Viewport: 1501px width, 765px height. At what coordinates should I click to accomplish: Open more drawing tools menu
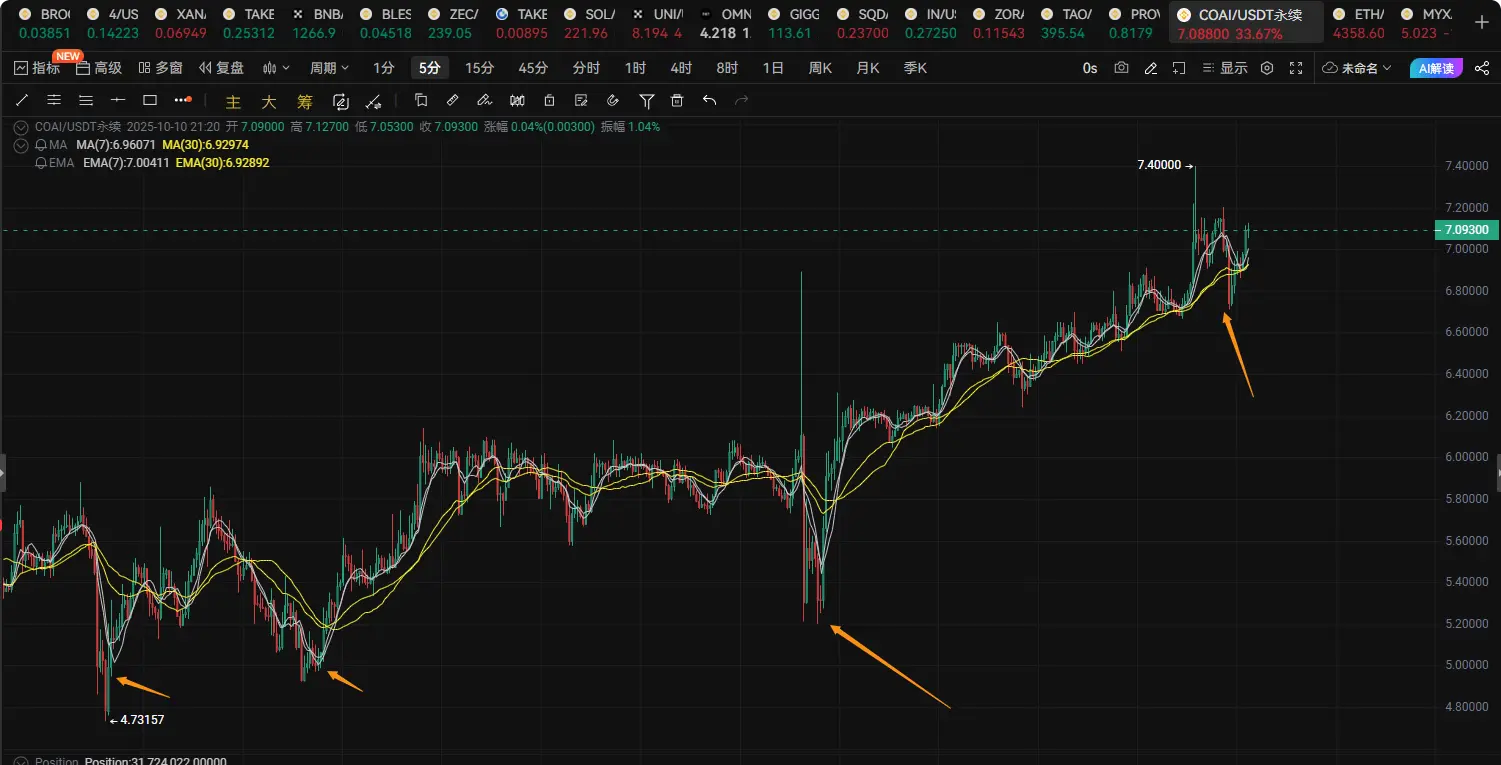click(182, 100)
